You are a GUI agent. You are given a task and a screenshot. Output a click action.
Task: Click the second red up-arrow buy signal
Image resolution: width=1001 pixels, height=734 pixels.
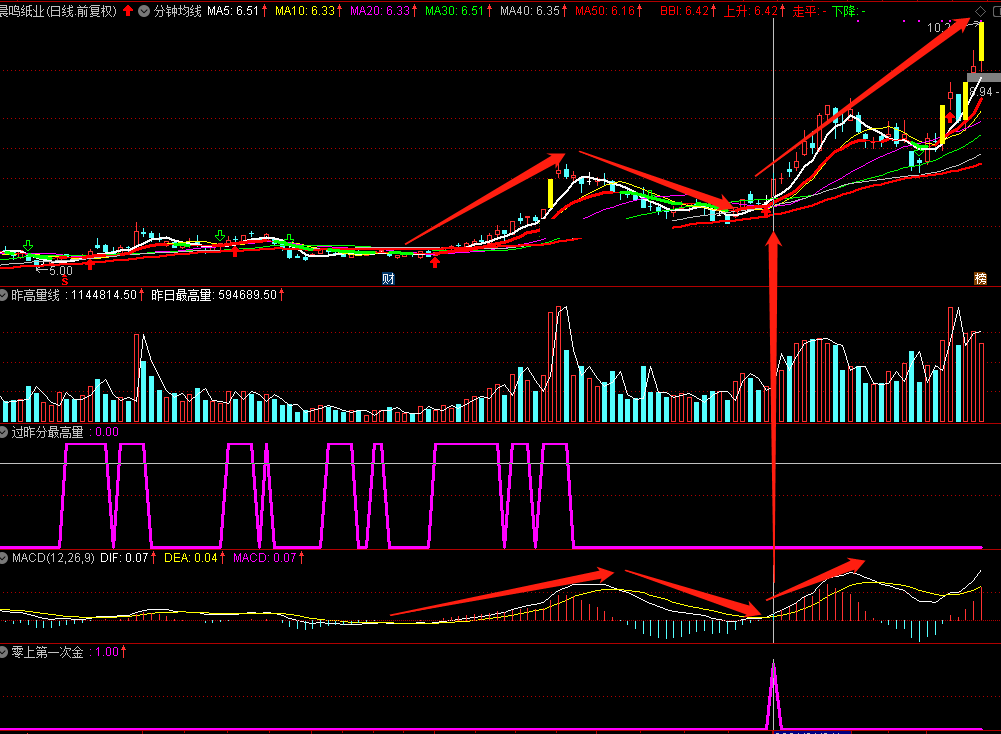pos(236,252)
